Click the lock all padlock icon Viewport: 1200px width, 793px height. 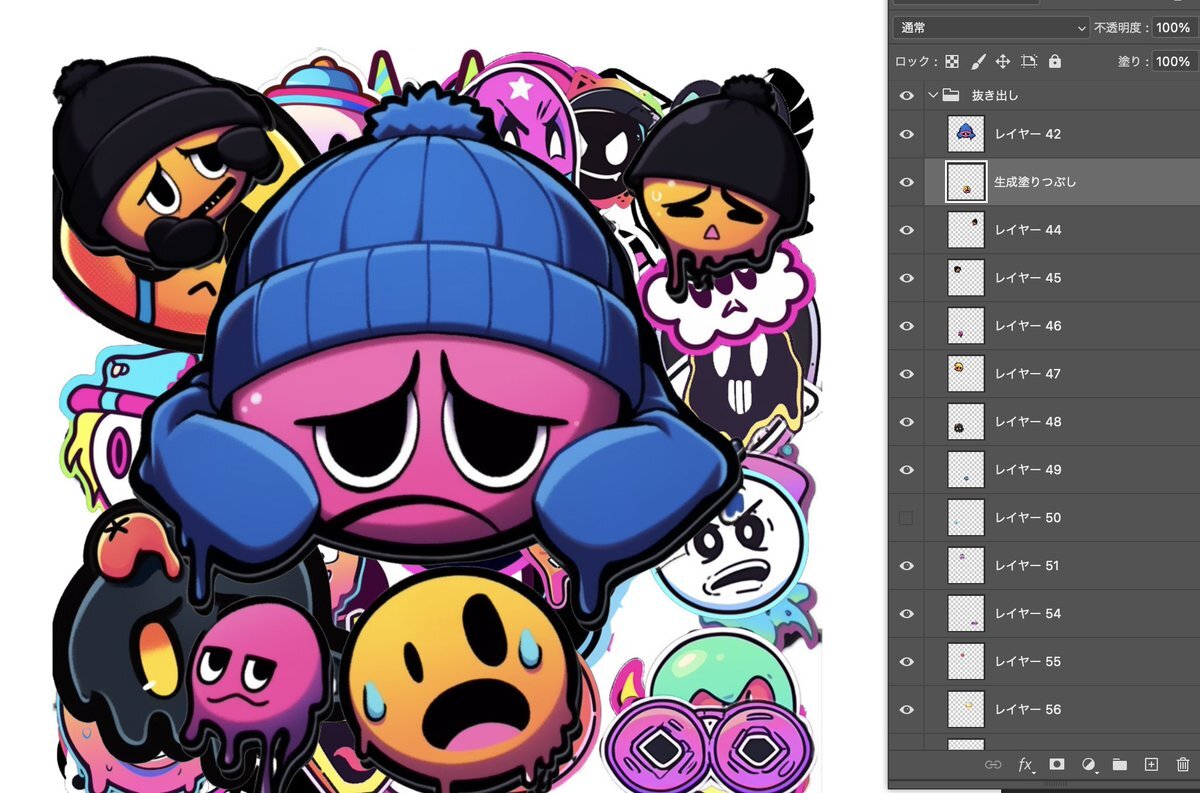click(x=1054, y=61)
